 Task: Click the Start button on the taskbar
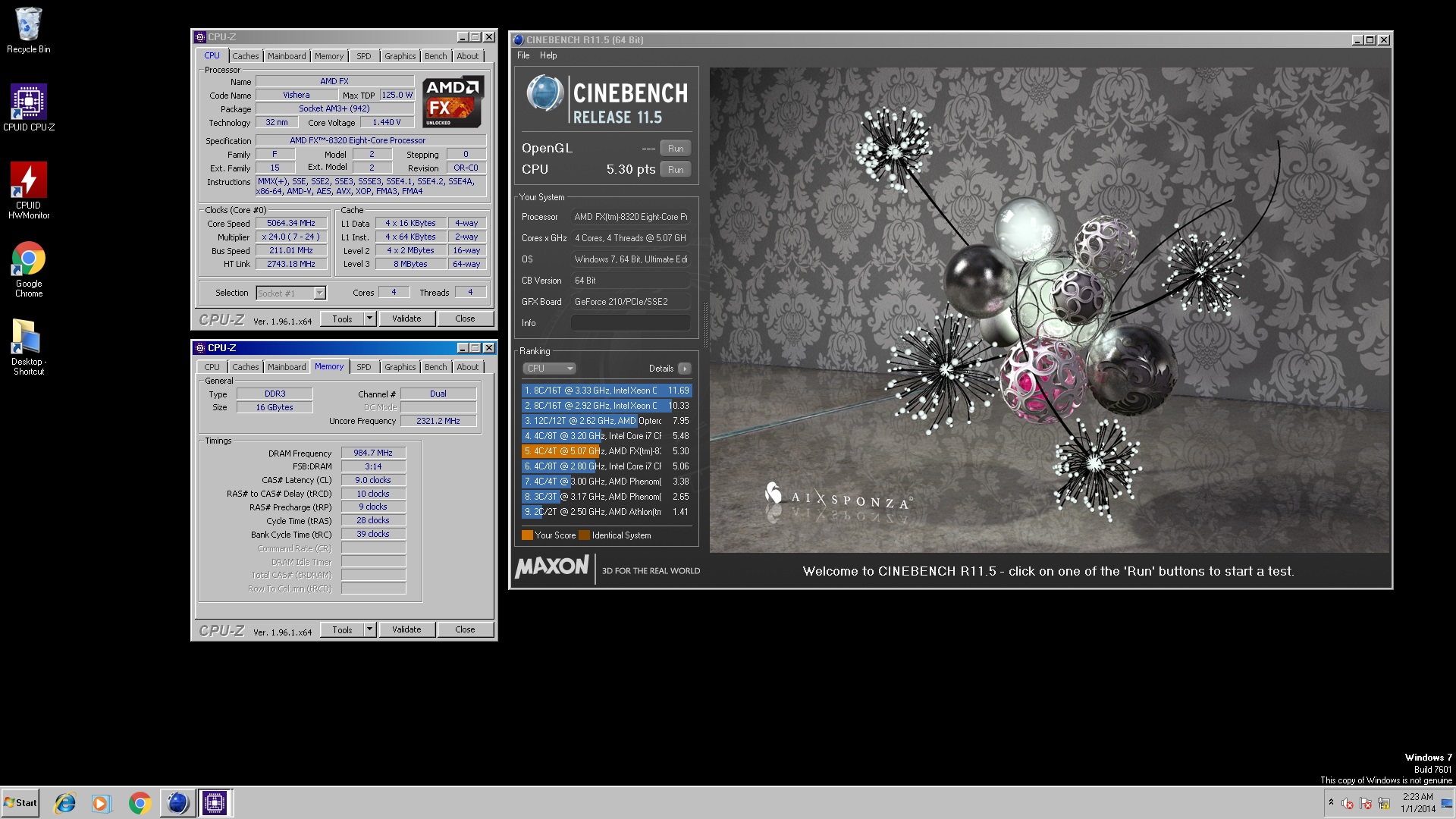[20, 803]
